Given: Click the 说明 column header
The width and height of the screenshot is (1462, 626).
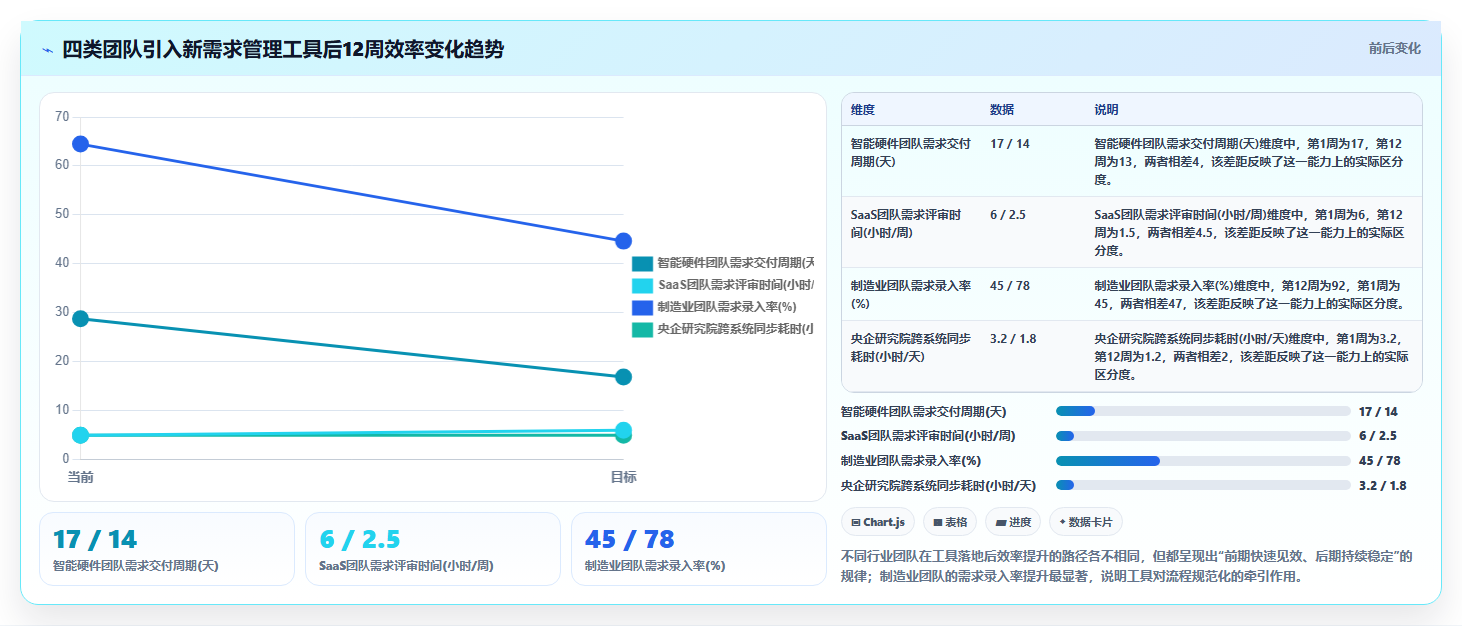Looking at the screenshot, I should (x=1106, y=110).
